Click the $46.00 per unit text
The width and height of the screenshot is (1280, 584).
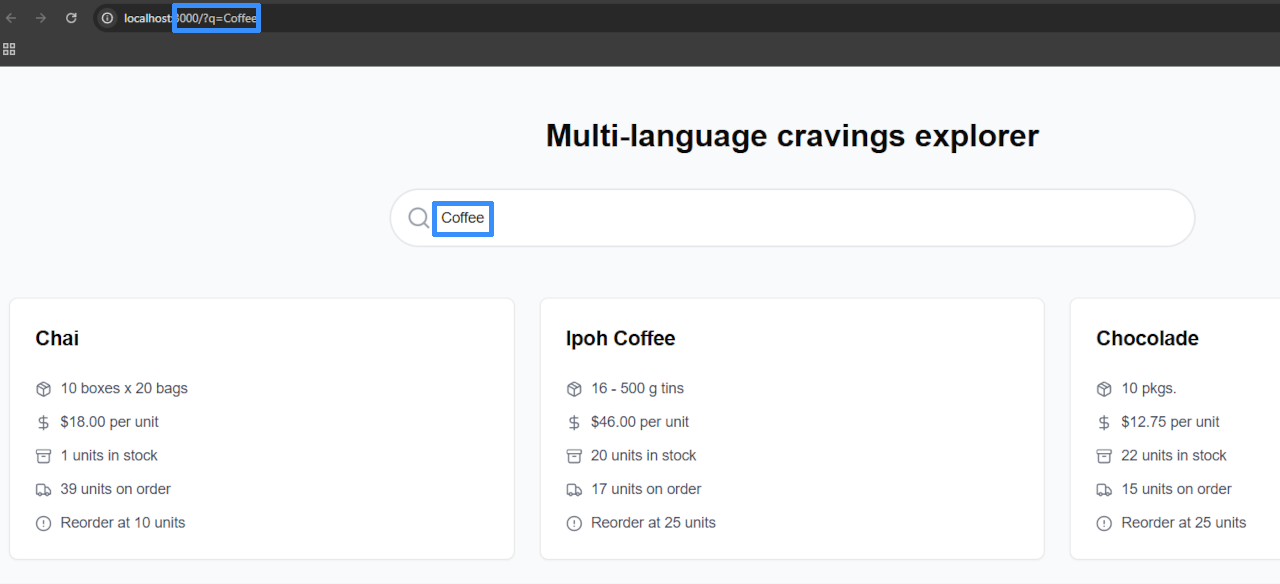click(x=640, y=422)
